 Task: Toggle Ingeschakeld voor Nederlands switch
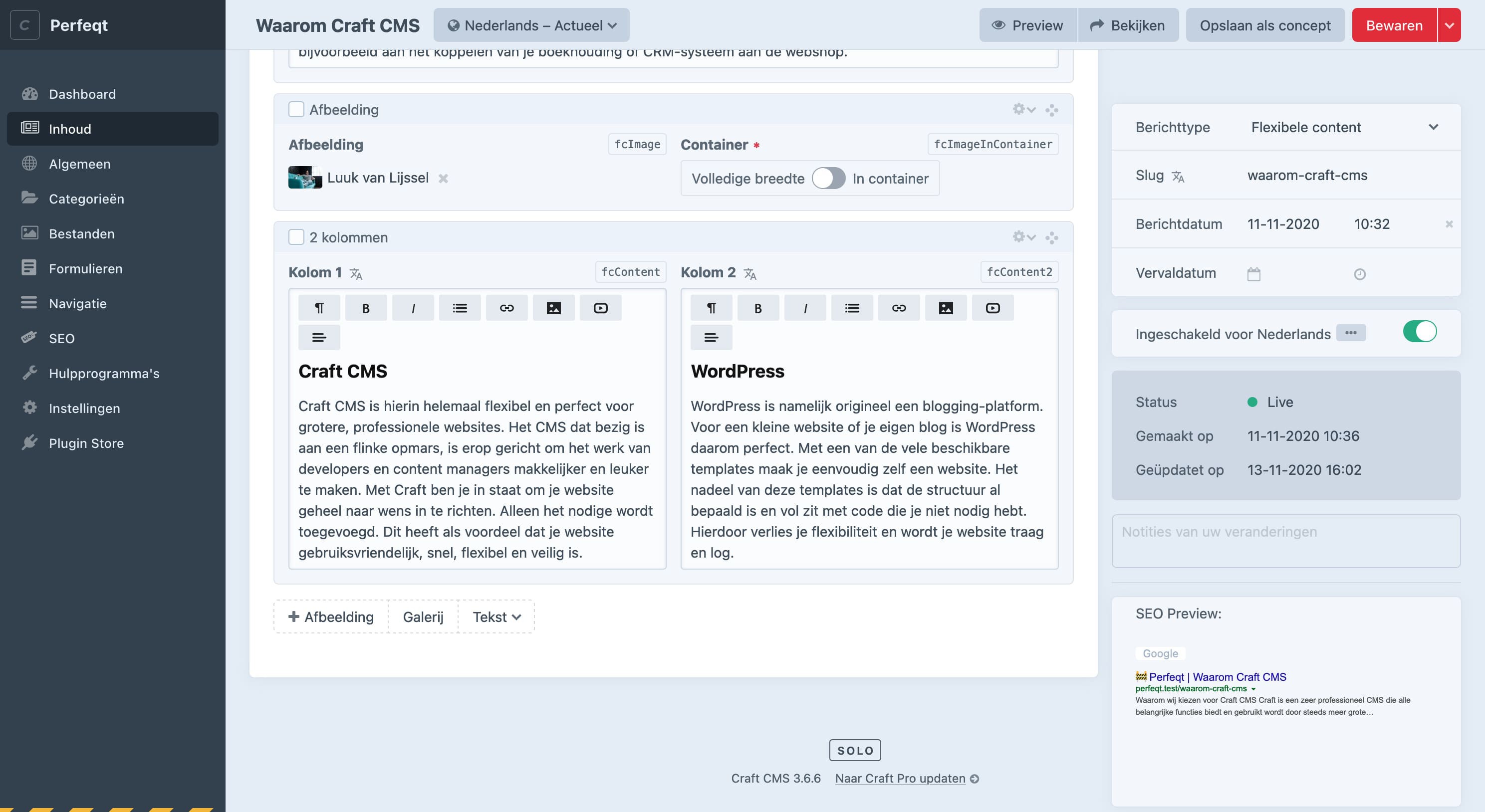pyautogui.click(x=1420, y=331)
